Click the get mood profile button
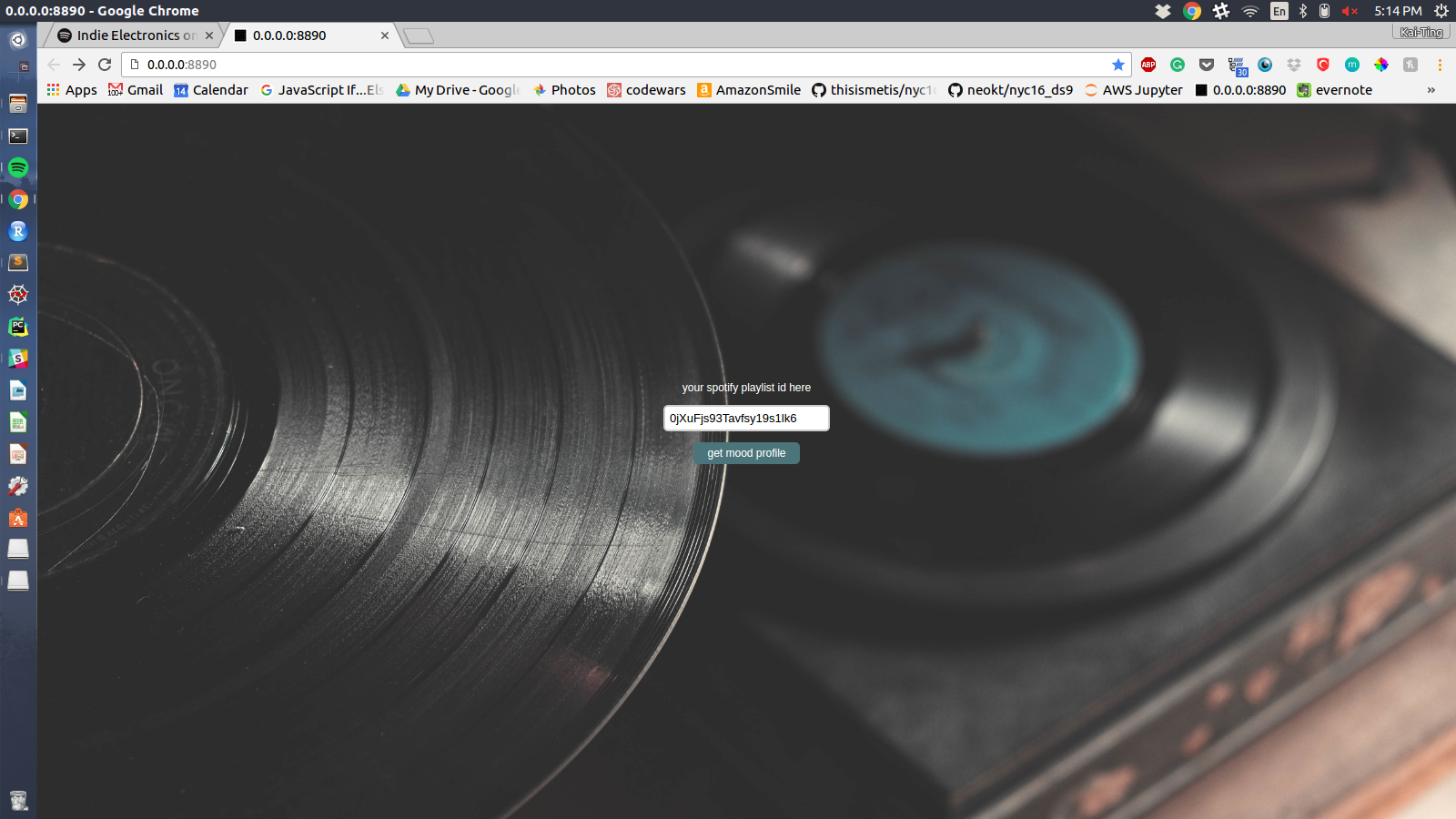 (746, 453)
